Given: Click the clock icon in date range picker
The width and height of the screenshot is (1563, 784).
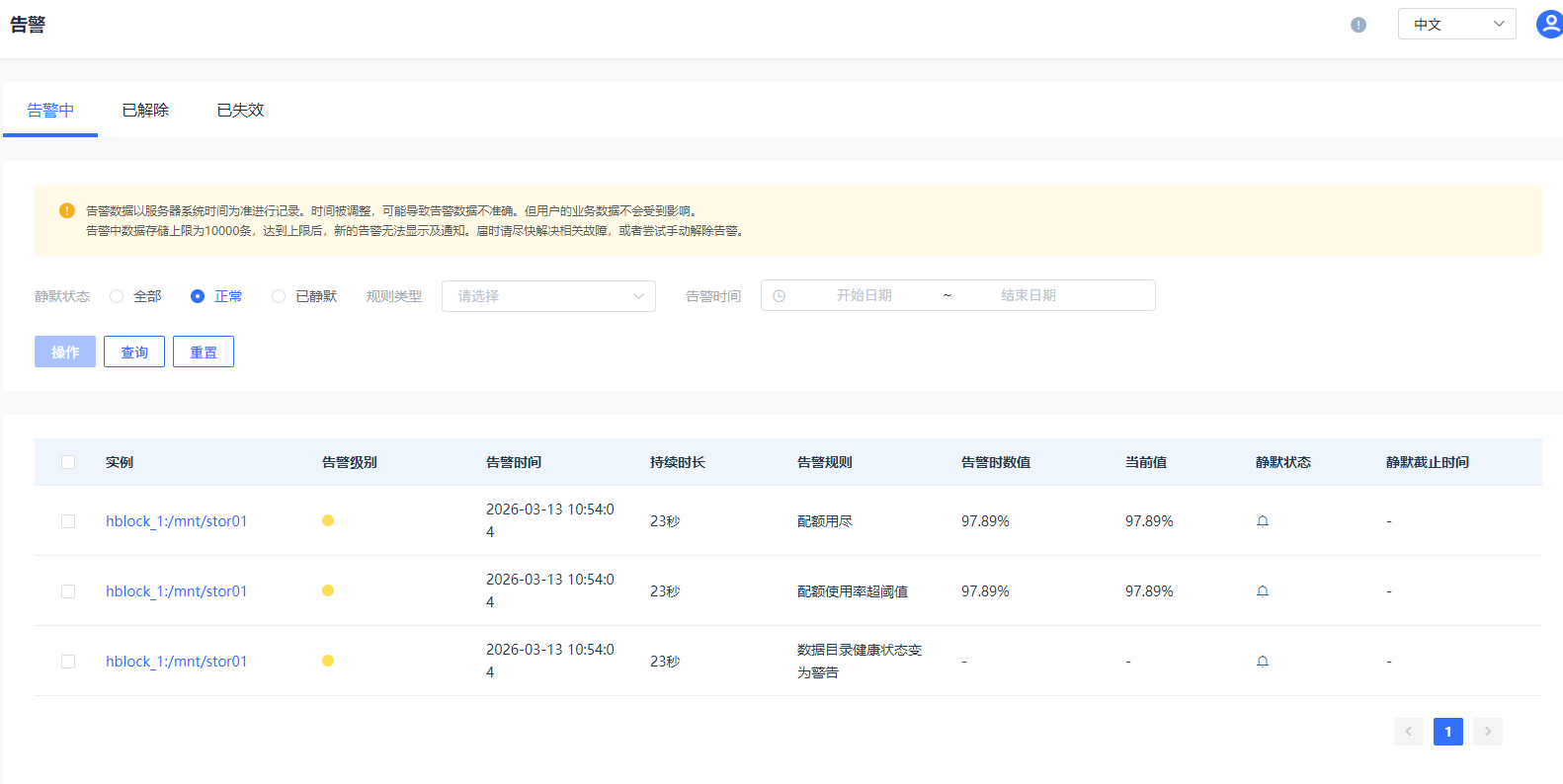Looking at the screenshot, I should tap(780, 296).
